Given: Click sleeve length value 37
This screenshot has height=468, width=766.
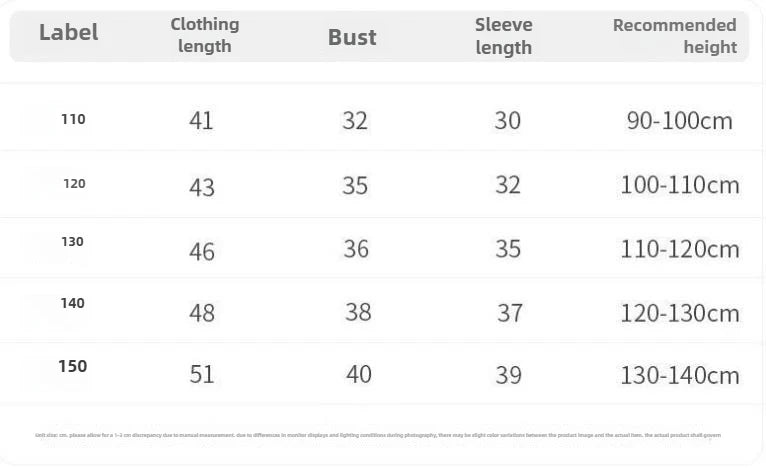Looking at the screenshot, I should point(510,313).
